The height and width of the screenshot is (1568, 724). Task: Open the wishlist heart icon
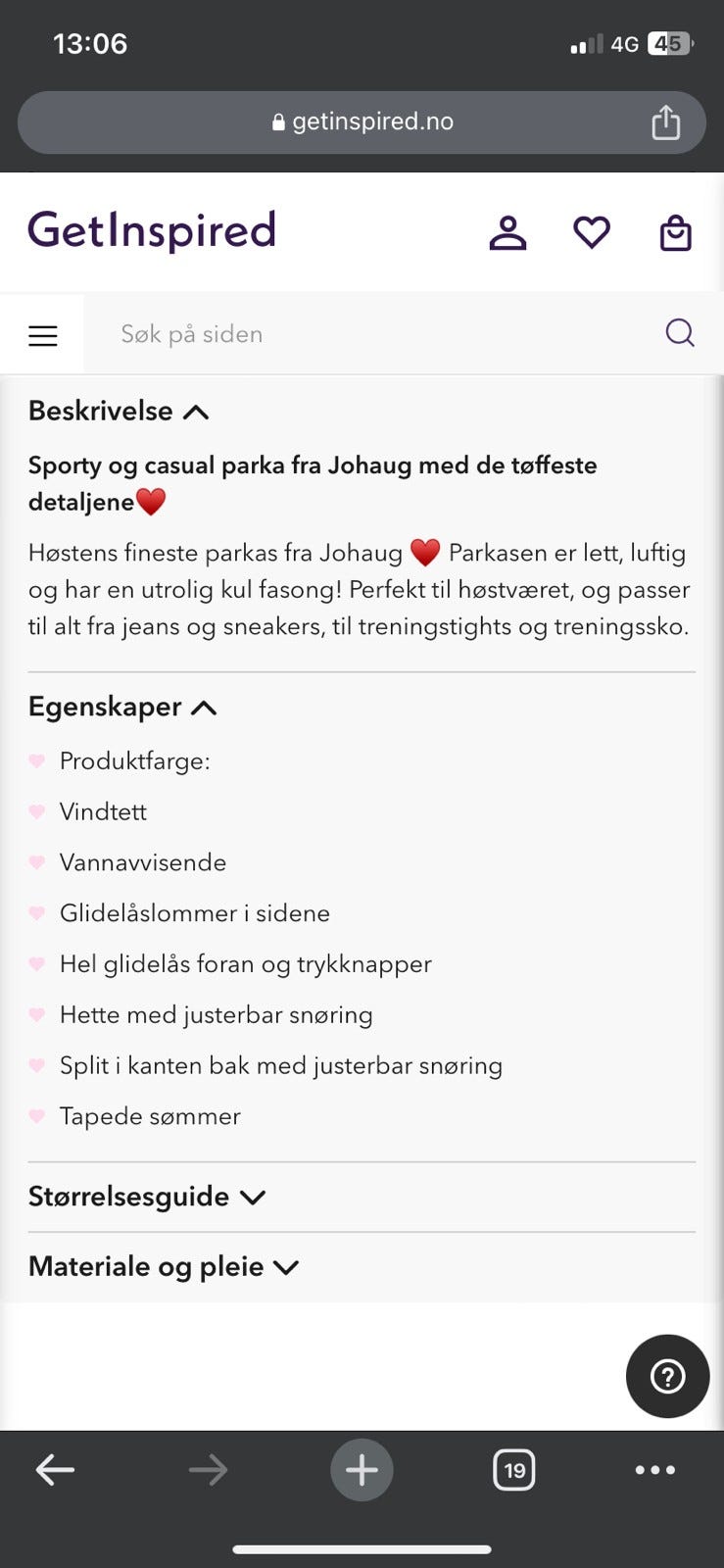point(592,233)
